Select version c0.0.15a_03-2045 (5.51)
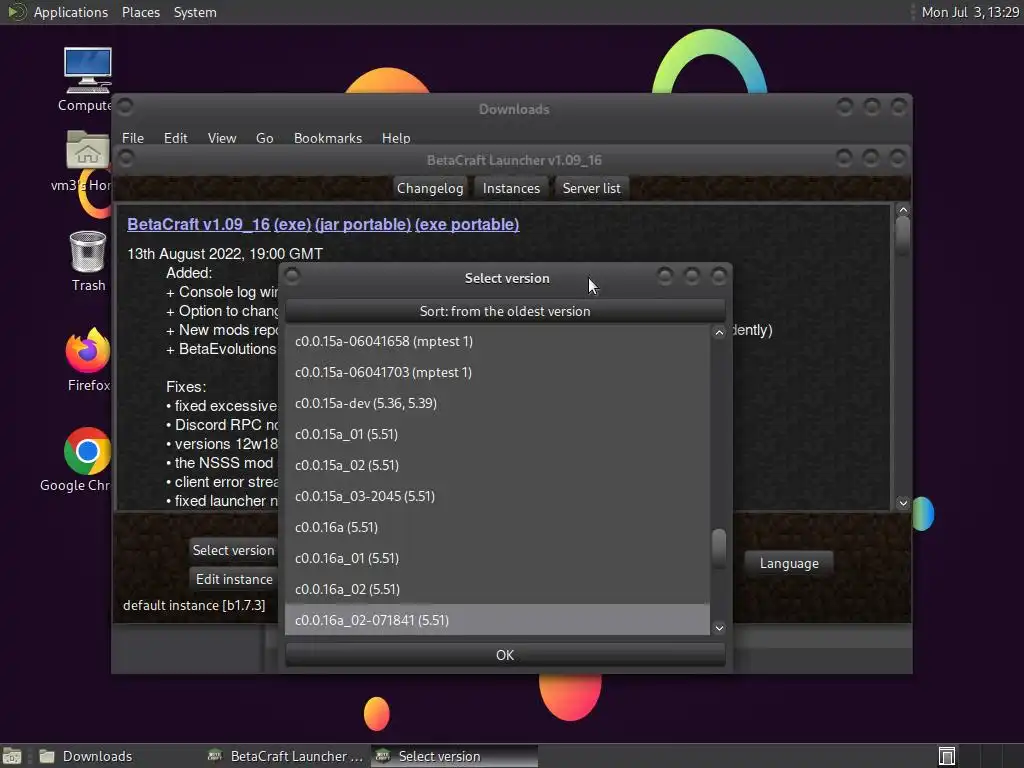The image size is (1024, 768). 497,496
